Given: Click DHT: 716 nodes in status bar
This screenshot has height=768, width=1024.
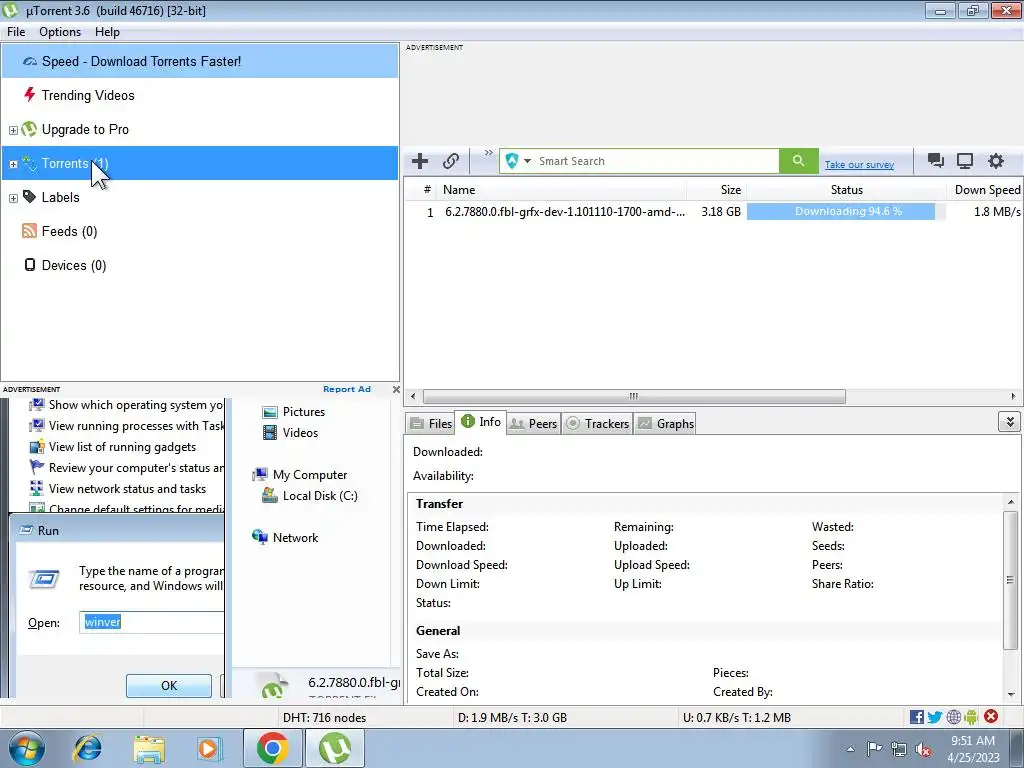Looking at the screenshot, I should click(x=325, y=718).
